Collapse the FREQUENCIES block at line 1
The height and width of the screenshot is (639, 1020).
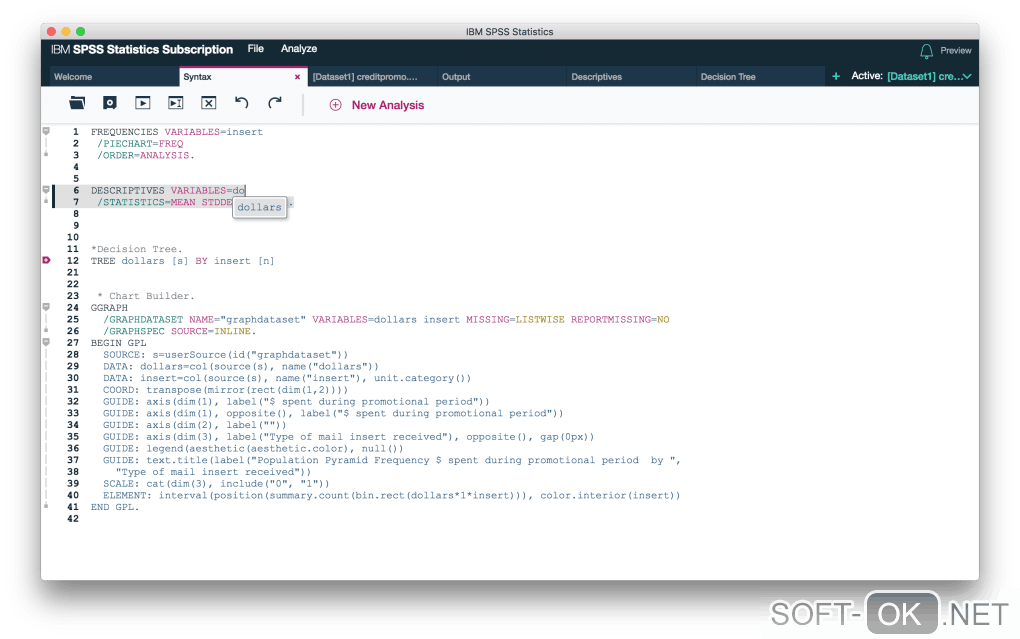[x=46, y=131]
